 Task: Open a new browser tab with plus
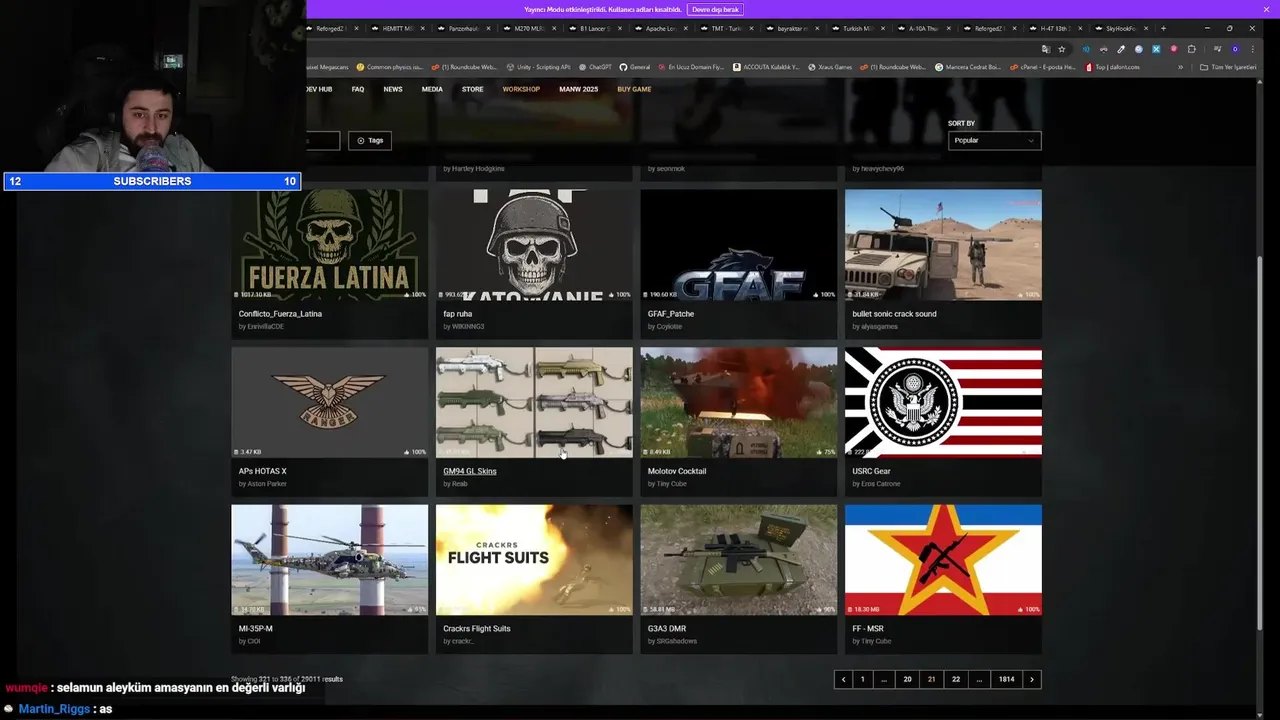[x=1163, y=28]
